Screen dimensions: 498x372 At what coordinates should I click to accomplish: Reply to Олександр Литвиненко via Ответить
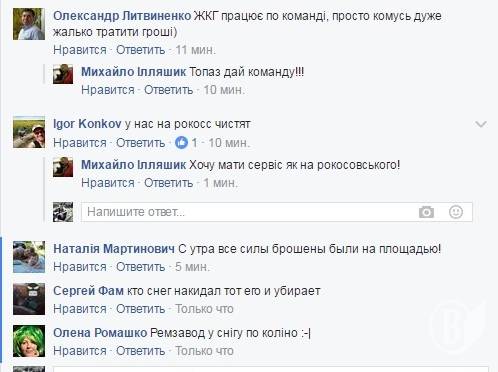click(x=140, y=50)
